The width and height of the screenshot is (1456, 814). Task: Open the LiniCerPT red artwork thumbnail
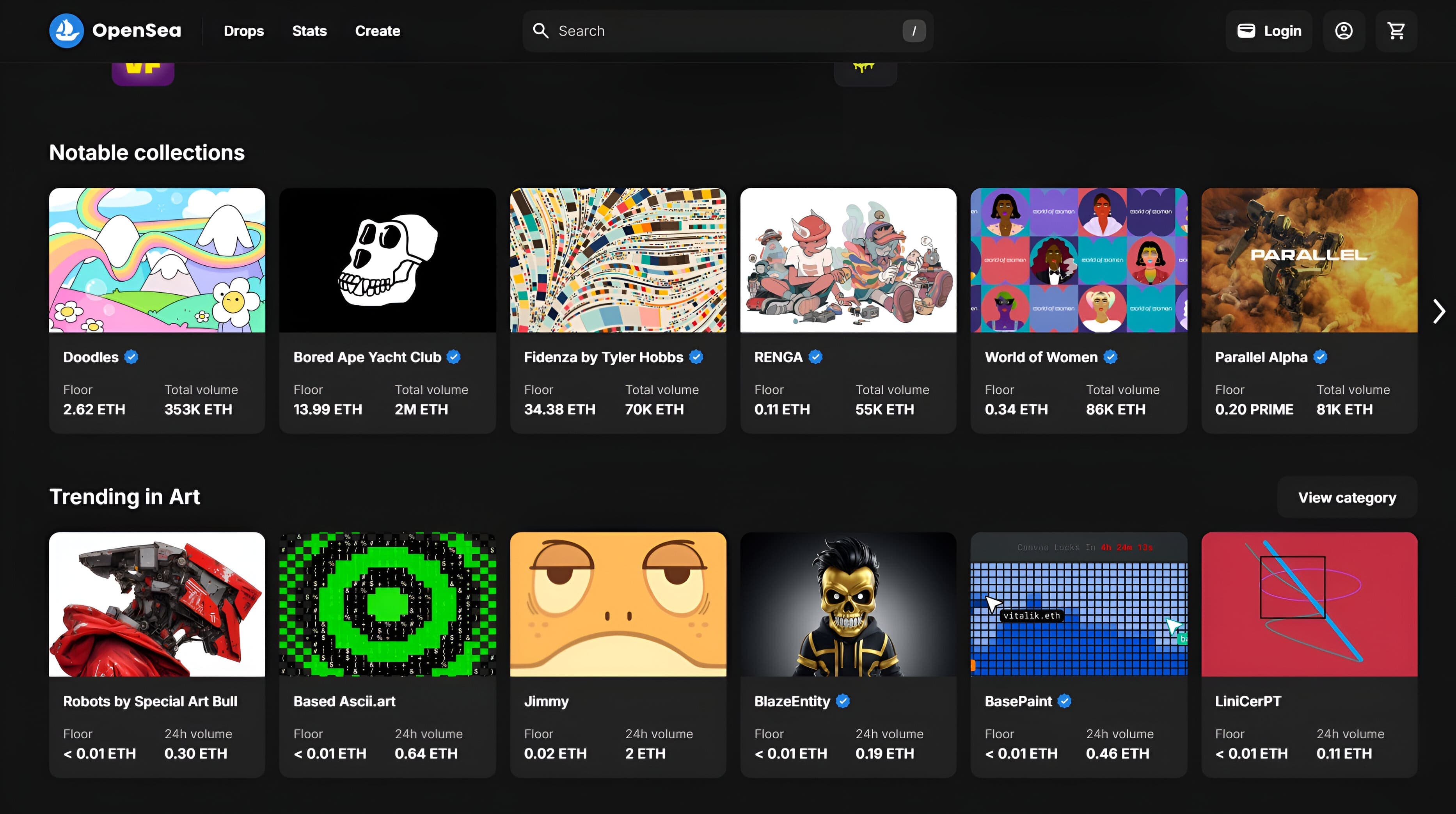1309,604
